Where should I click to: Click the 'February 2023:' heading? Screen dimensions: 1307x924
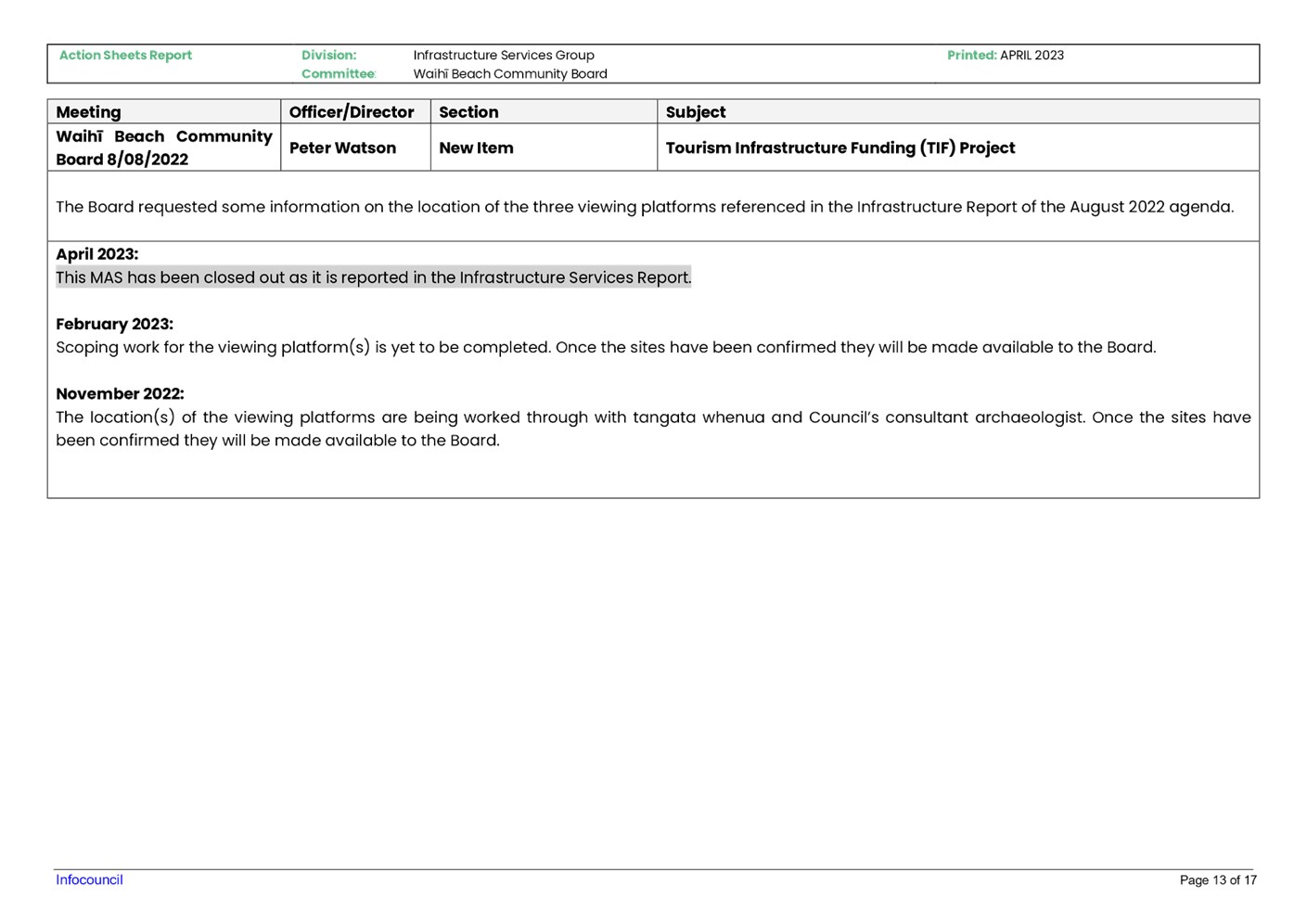114,325
